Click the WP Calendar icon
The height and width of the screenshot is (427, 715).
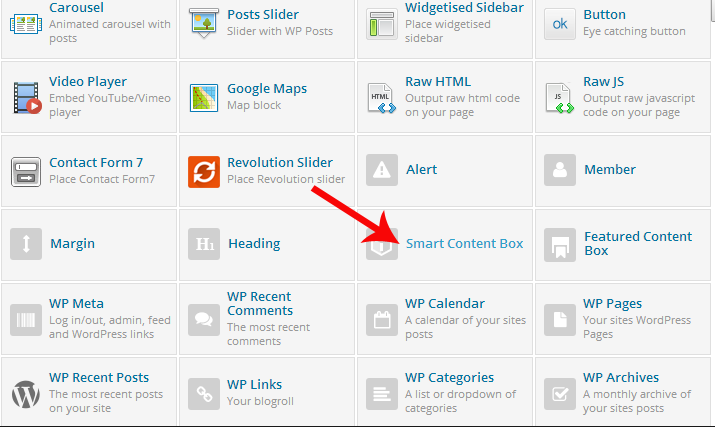[x=382, y=319]
